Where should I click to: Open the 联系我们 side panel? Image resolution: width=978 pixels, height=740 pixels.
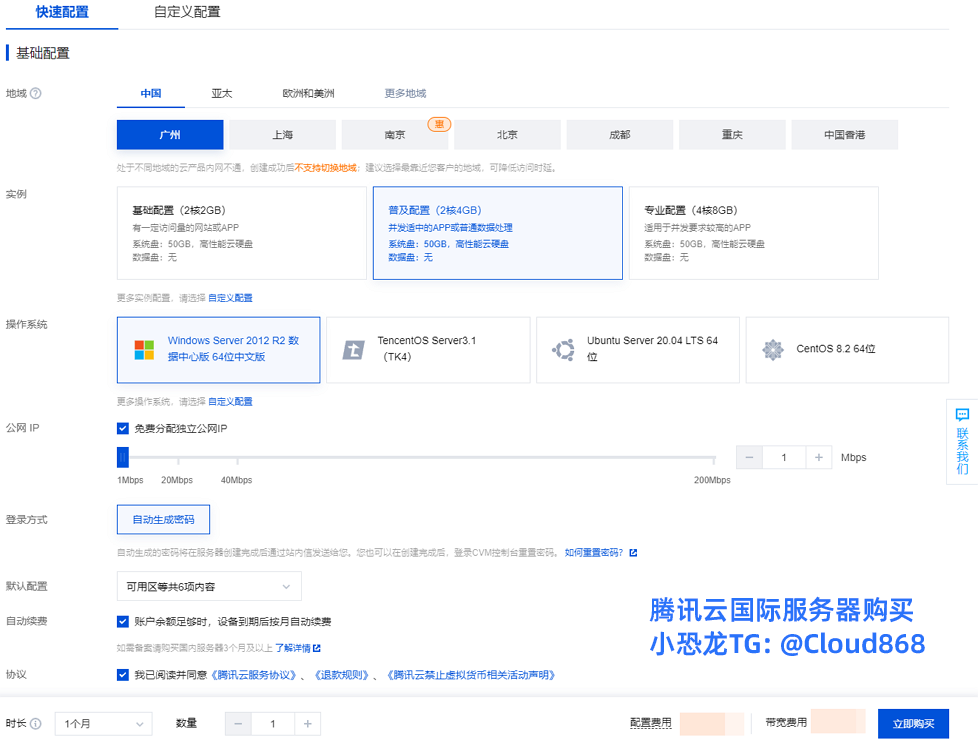coord(962,442)
